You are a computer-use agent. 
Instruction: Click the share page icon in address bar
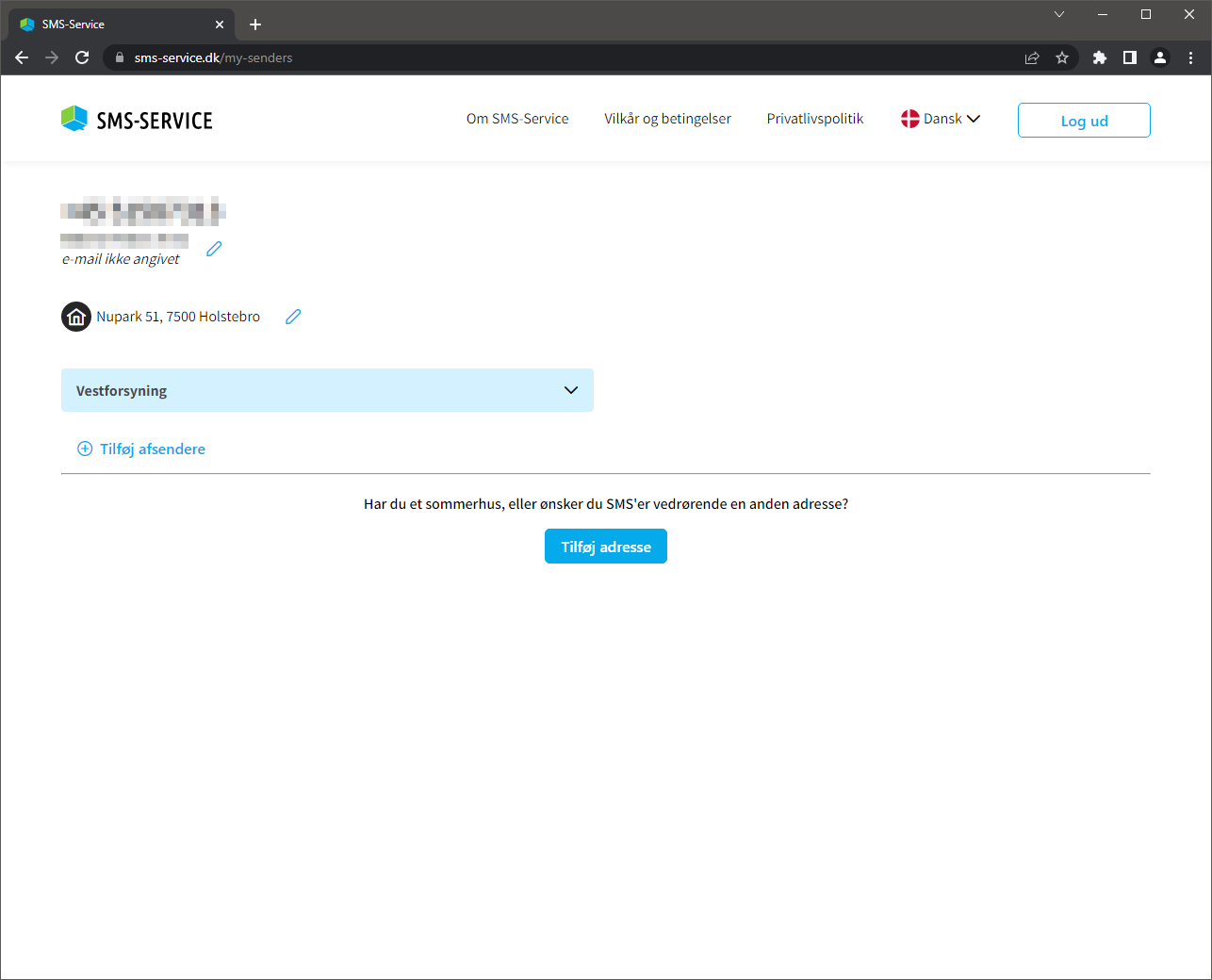(x=1032, y=57)
